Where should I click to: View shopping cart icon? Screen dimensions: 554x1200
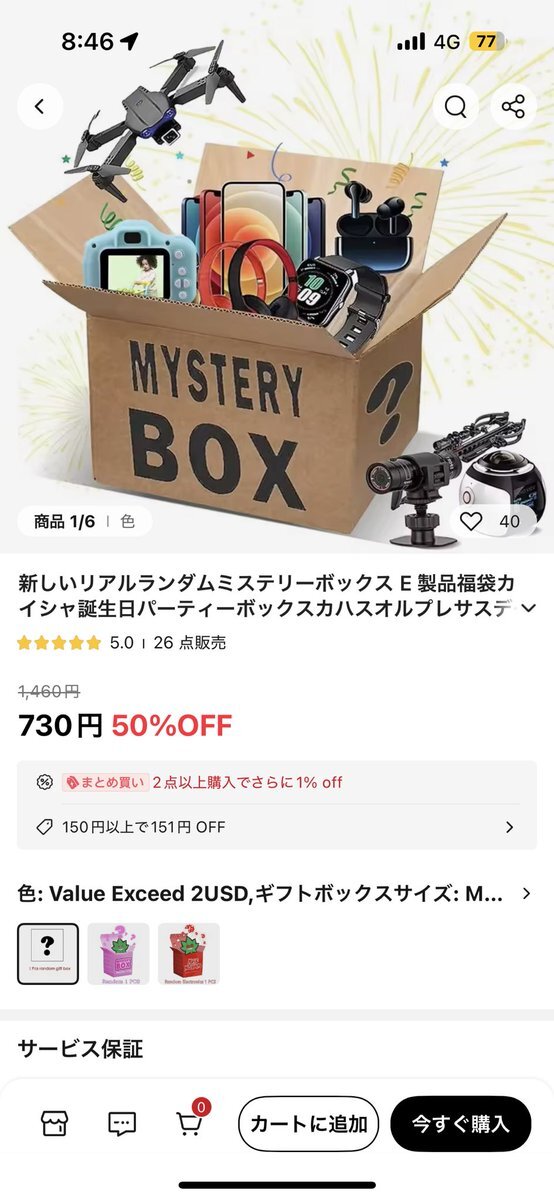pos(191,1121)
